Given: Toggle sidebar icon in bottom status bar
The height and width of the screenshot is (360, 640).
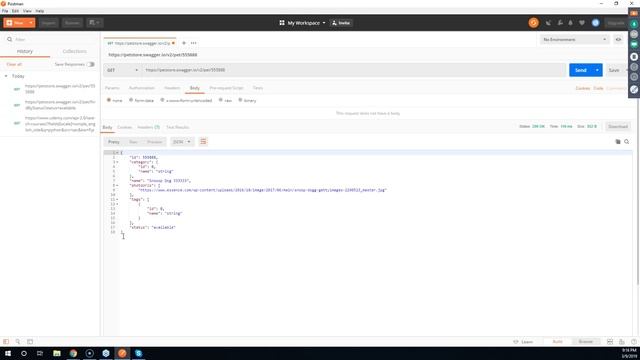Looking at the screenshot, I should click(x=6, y=342).
